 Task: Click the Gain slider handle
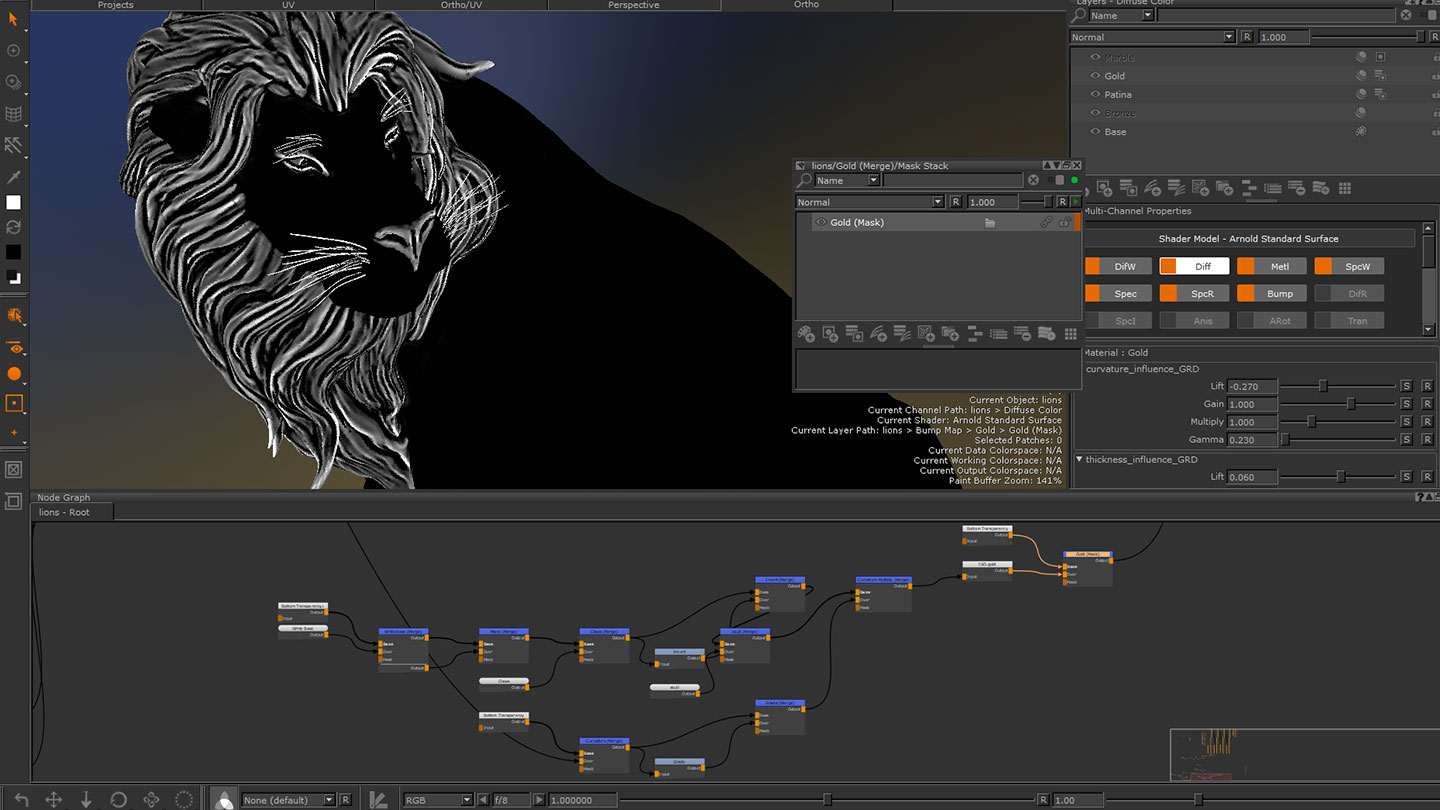click(1351, 404)
